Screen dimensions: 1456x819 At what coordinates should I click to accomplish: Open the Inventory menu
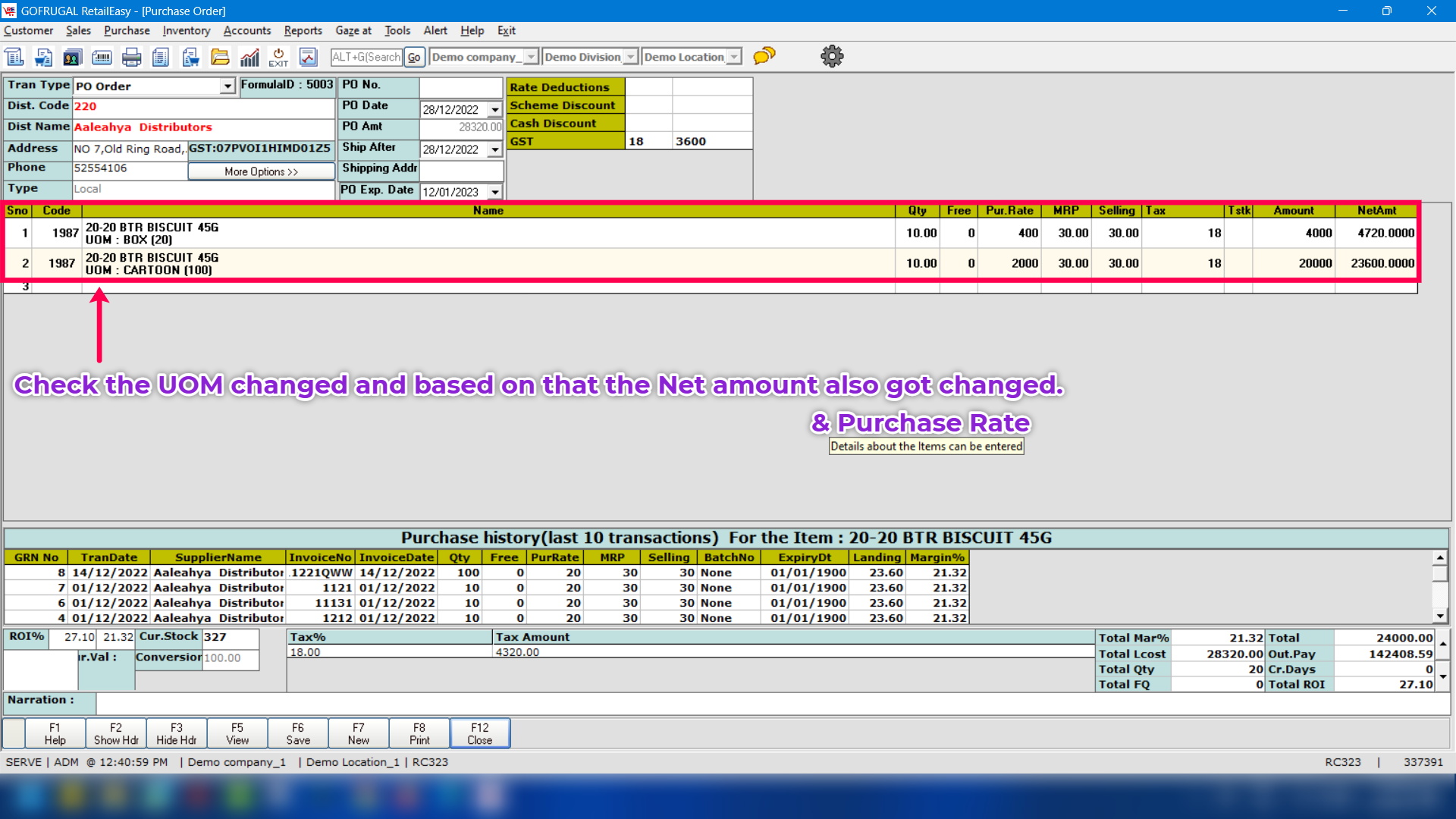click(x=186, y=30)
